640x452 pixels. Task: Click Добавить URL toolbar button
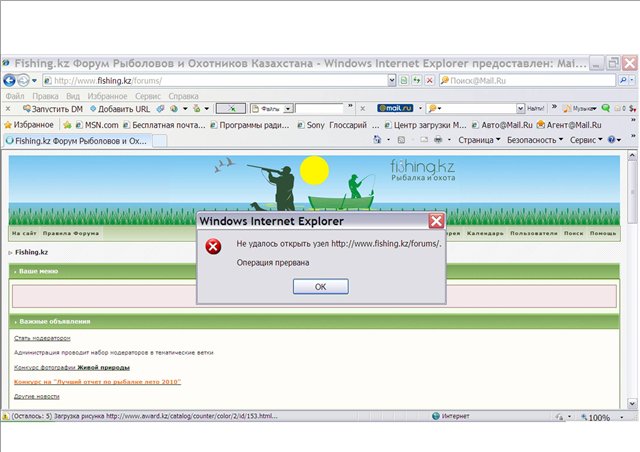pos(120,109)
